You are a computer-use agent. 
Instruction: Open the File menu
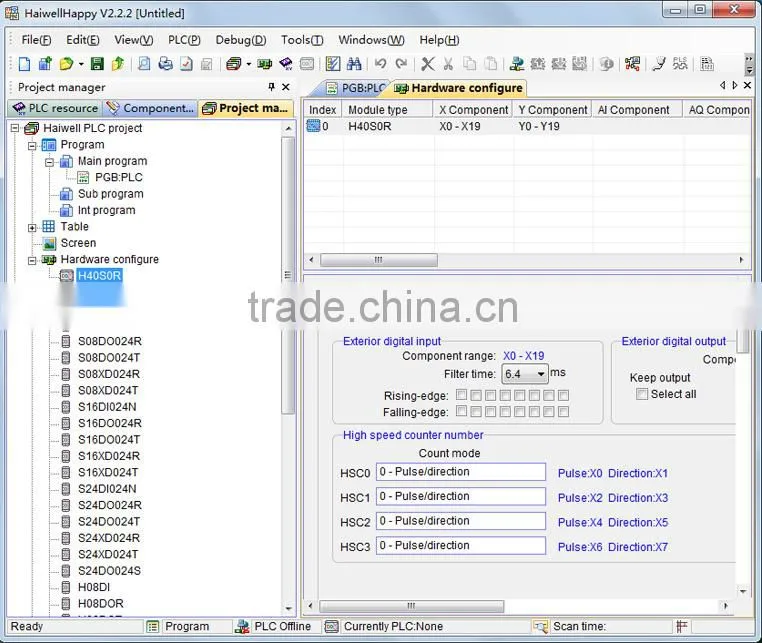pyautogui.click(x=36, y=40)
